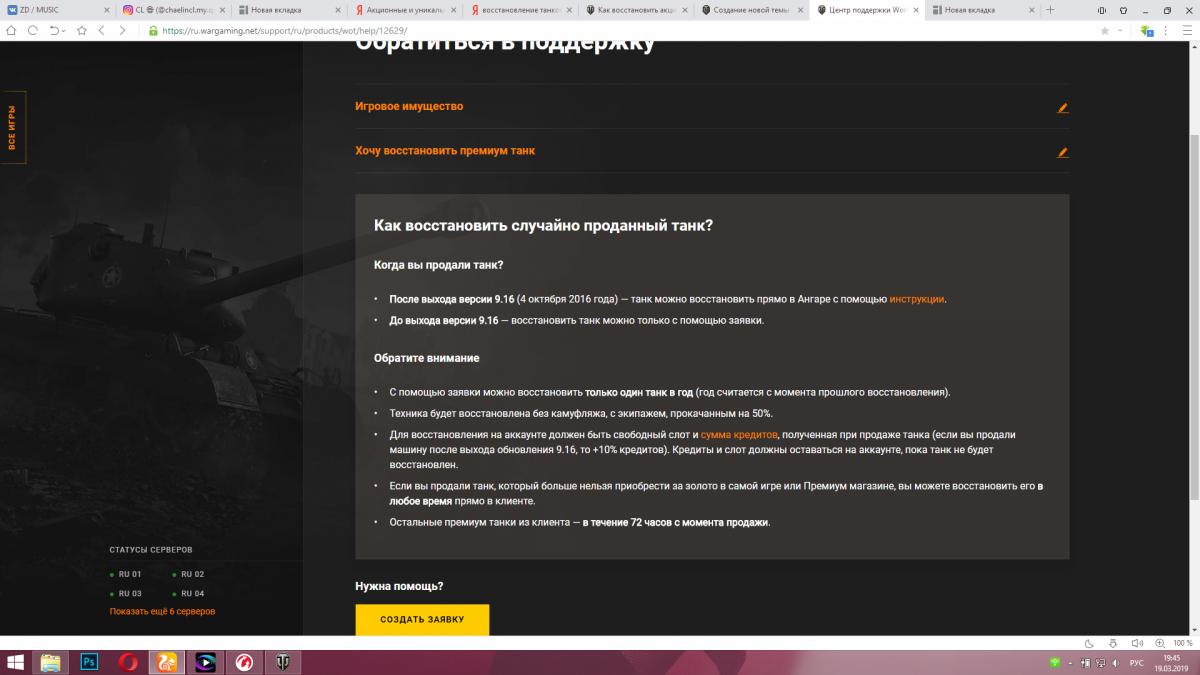Open the ВСЕ ИГРЫ side panel
The width and height of the screenshot is (1200, 675).
pyautogui.click(x=13, y=127)
